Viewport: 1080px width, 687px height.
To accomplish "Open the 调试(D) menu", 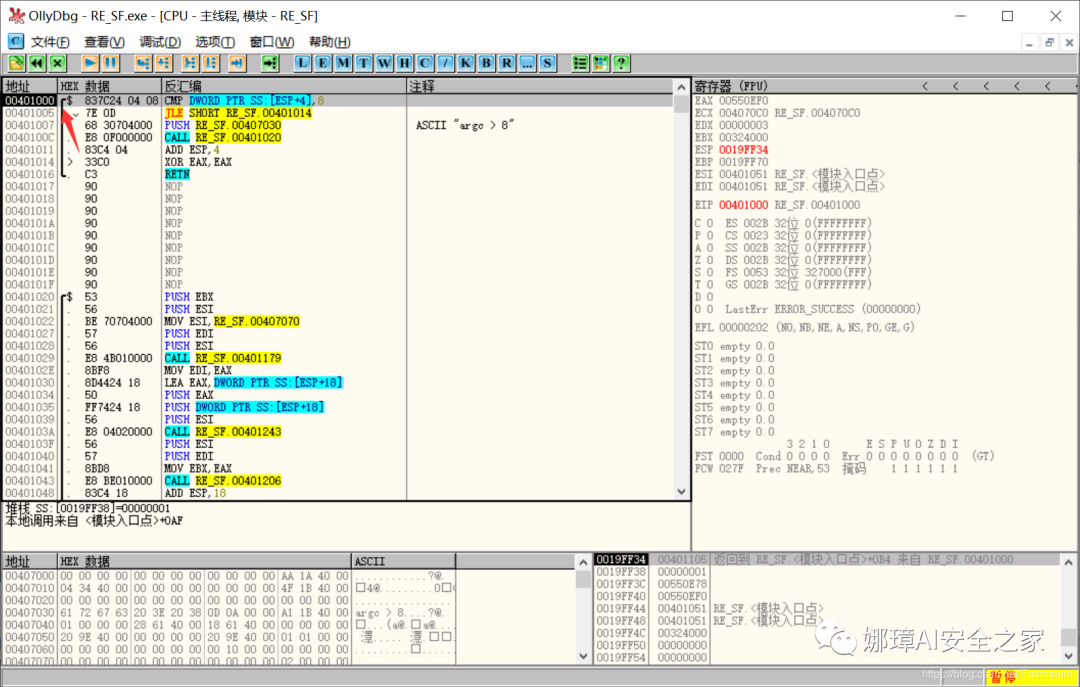I will [x=160, y=42].
